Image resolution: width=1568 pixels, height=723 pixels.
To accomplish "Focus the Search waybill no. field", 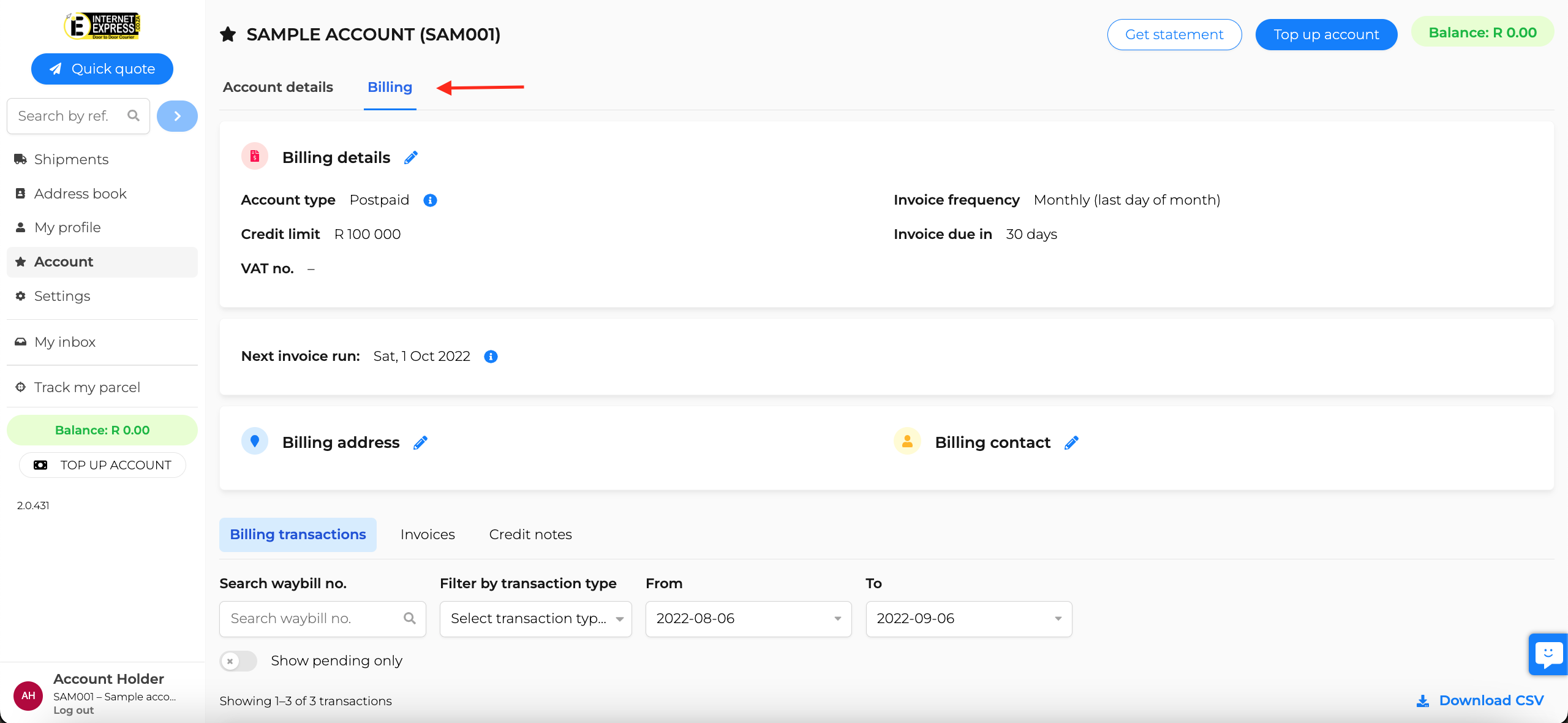I will coord(322,619).
